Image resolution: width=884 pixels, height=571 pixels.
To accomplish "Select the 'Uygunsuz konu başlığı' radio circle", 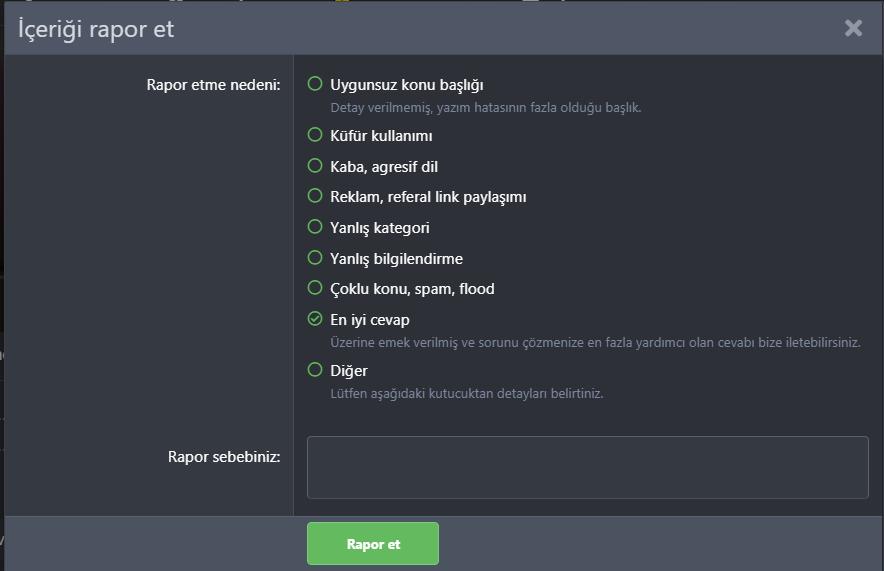I will (x=315, y=84).
